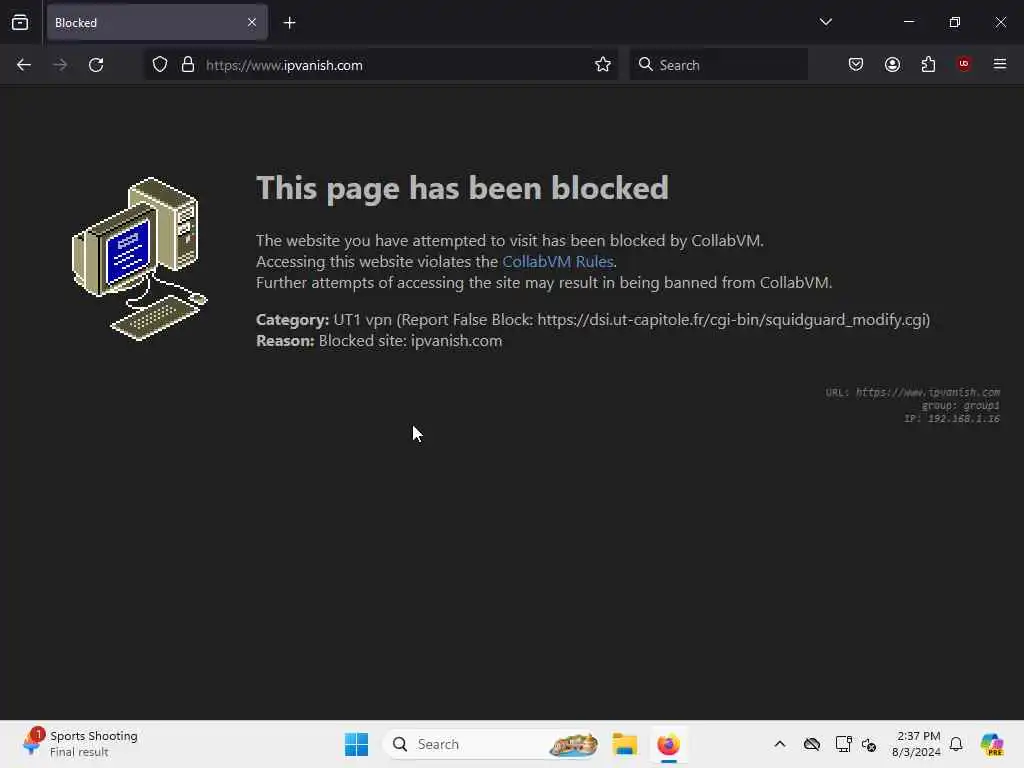Close the Firefox window

tap(1000, 22)
